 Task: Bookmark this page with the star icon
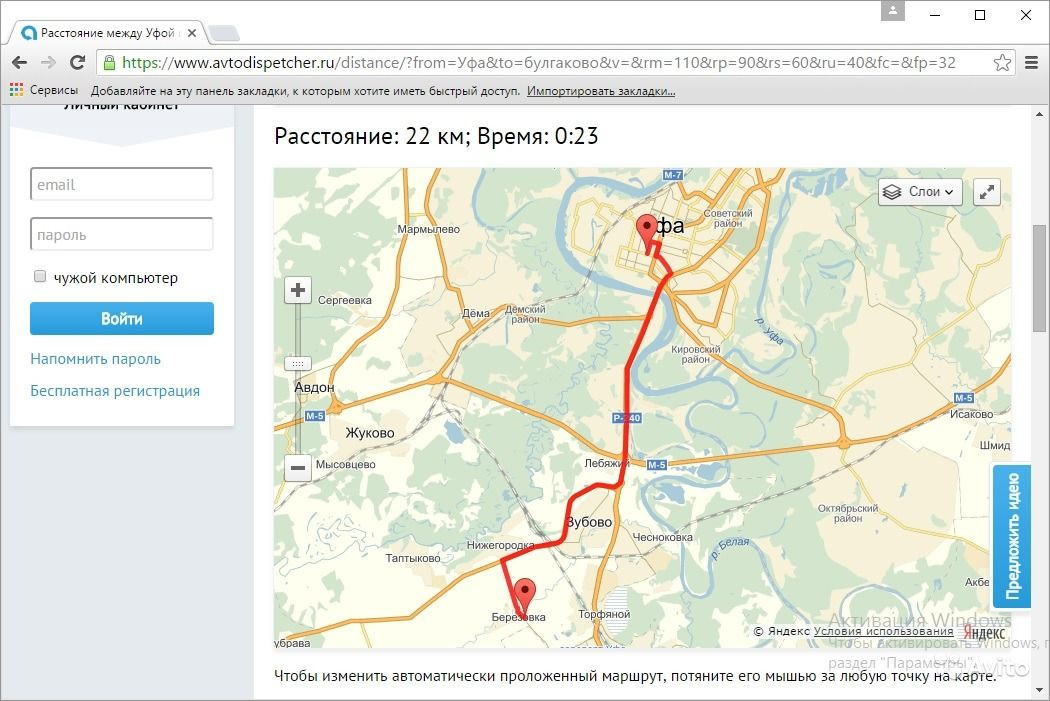pyautogui.click(x=1002, y=62)
